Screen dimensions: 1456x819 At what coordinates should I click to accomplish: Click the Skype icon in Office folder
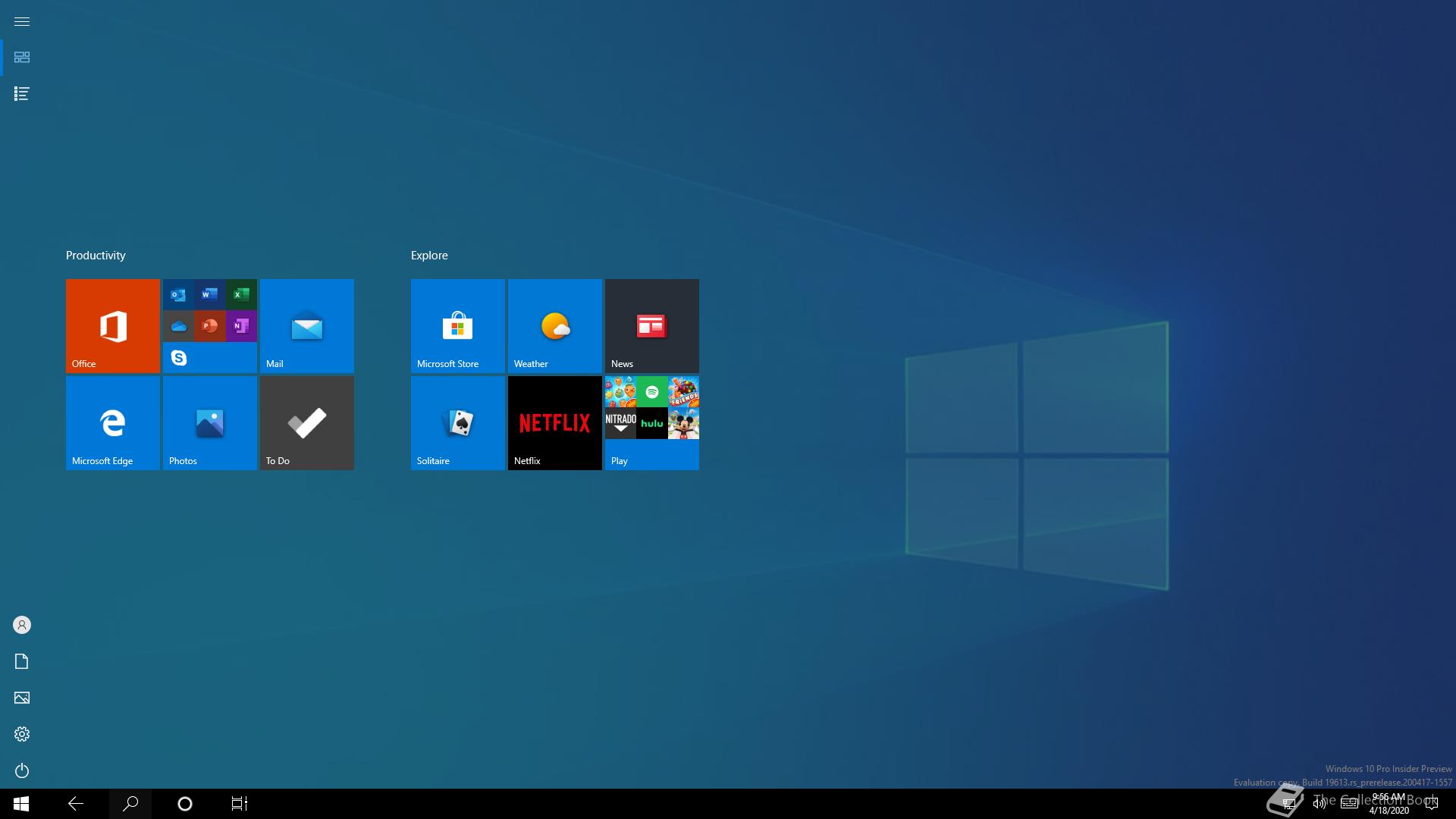click(178, 357)
